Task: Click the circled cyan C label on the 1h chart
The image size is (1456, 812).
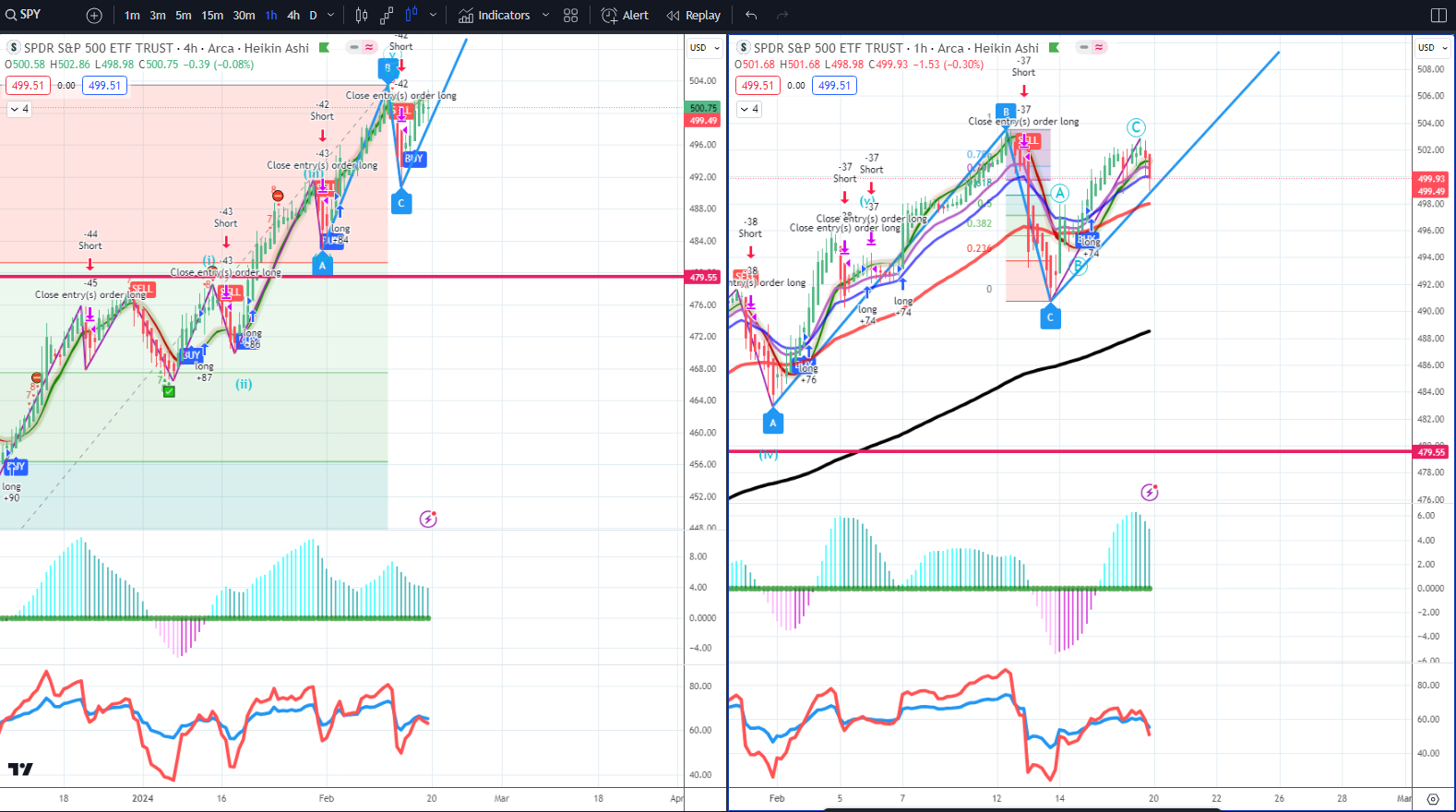Action: tap(1136, 128)
